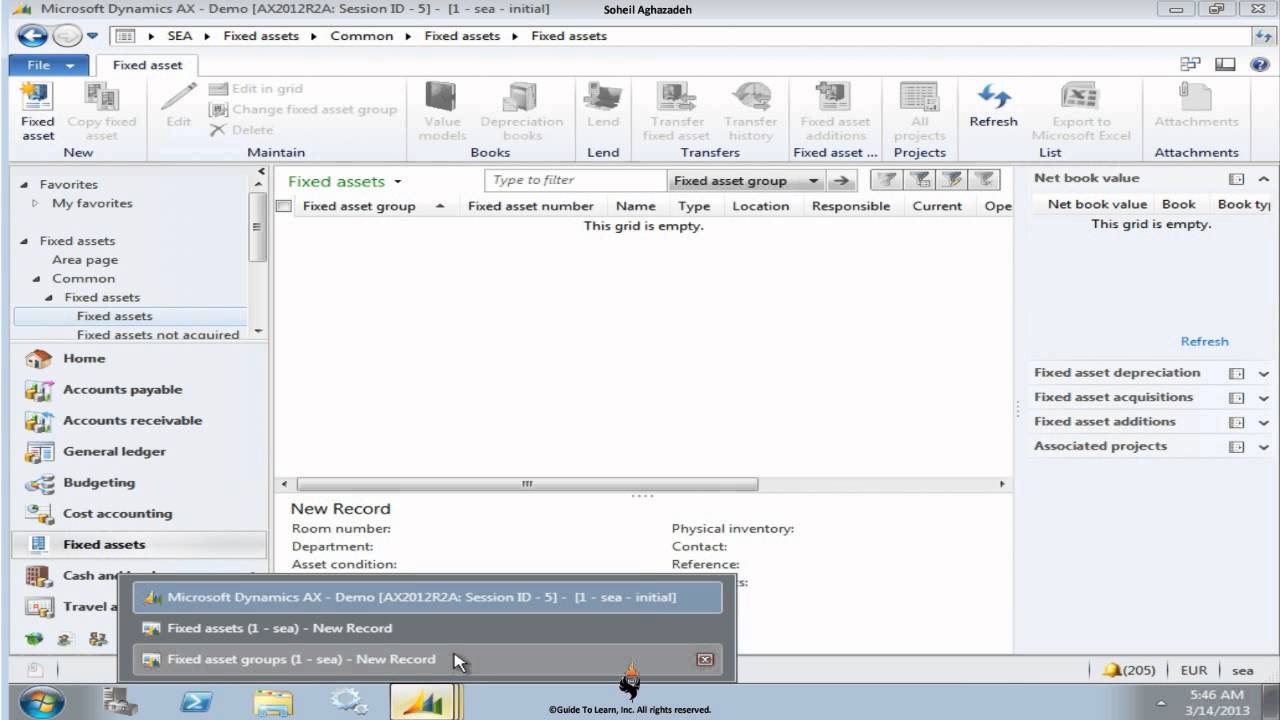
Task: Click first filter funnel icon
Action: pyautogui.click(x=886, y=180)
